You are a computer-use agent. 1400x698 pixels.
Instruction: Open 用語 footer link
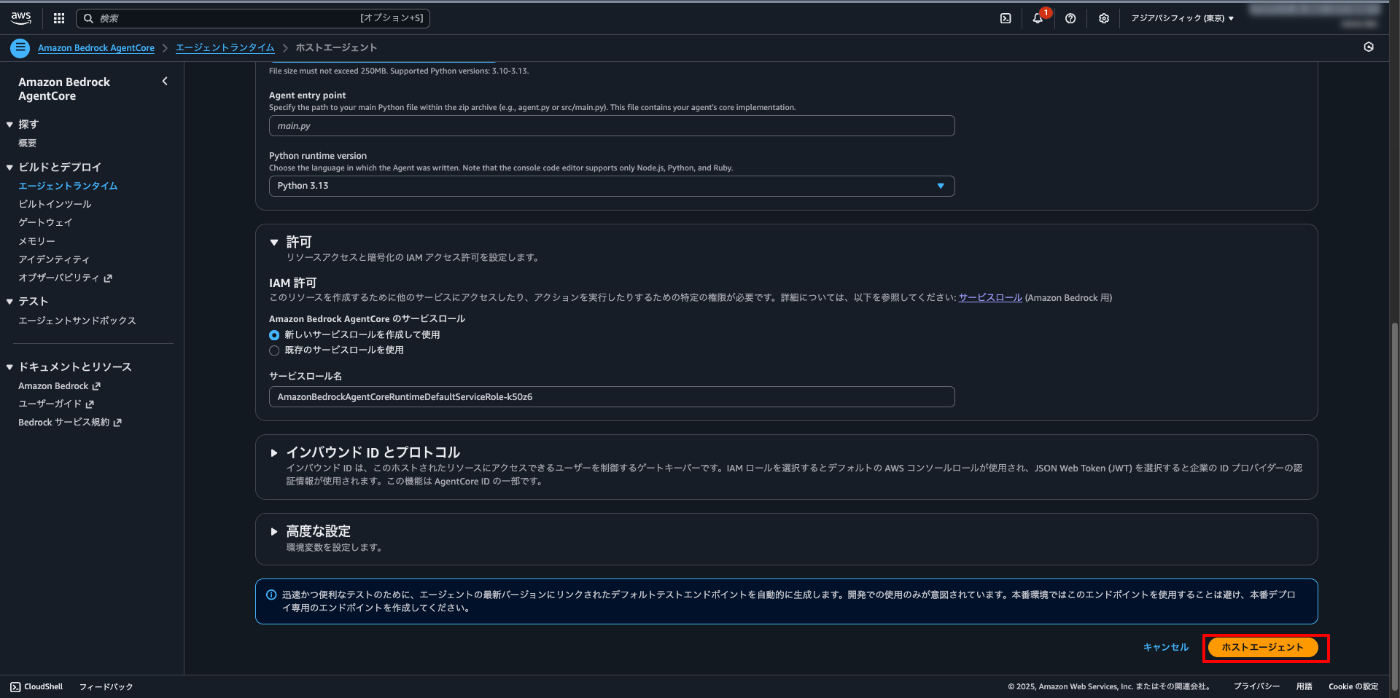[x=1304, y=687]
